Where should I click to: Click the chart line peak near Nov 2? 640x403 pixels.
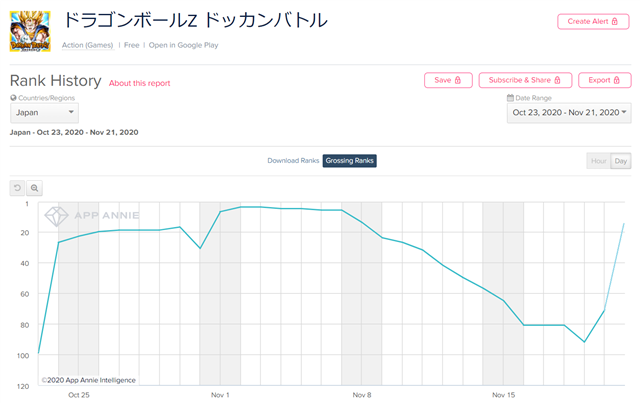240,207
